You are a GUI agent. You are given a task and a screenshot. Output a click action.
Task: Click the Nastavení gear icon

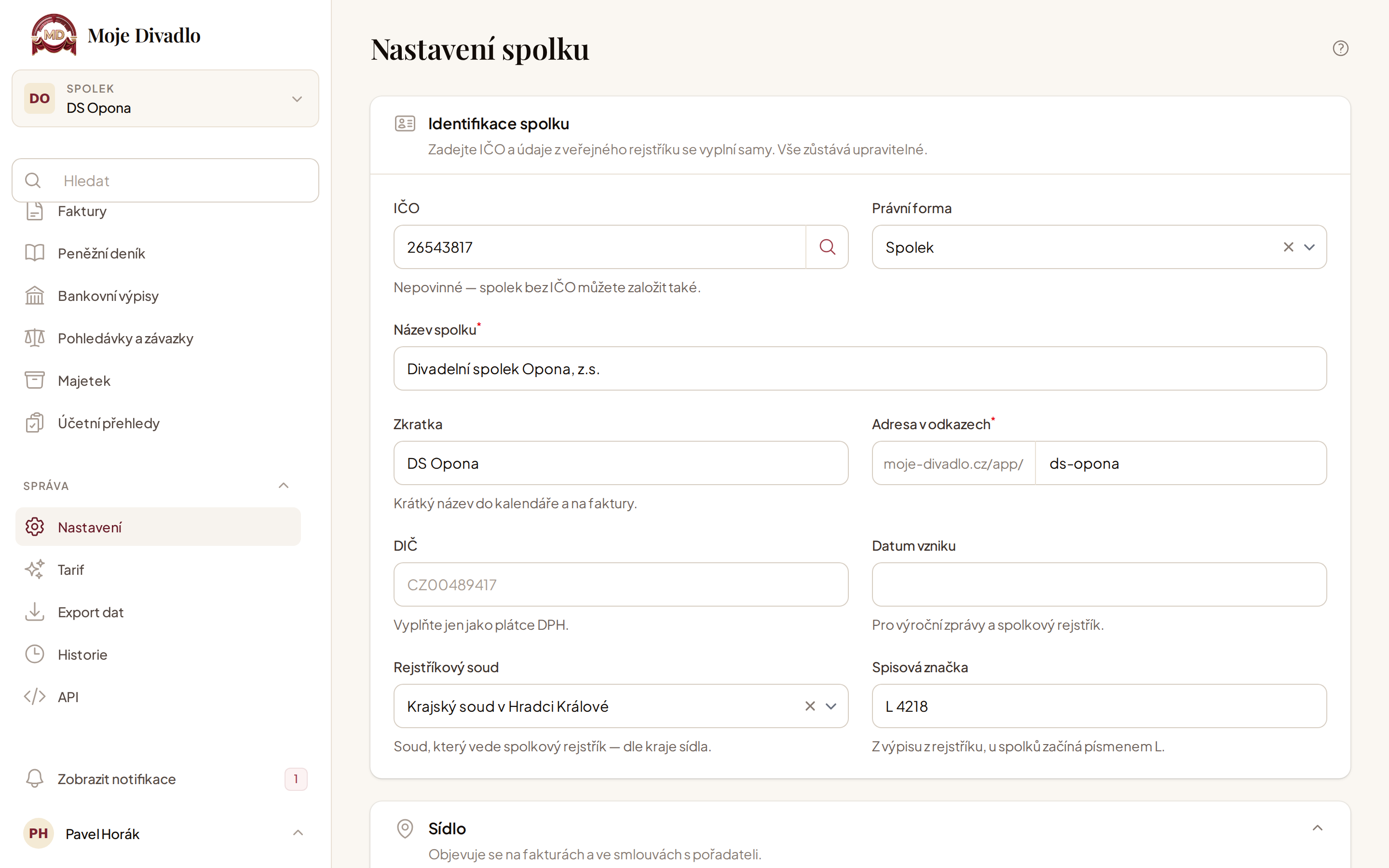point(34,527)
